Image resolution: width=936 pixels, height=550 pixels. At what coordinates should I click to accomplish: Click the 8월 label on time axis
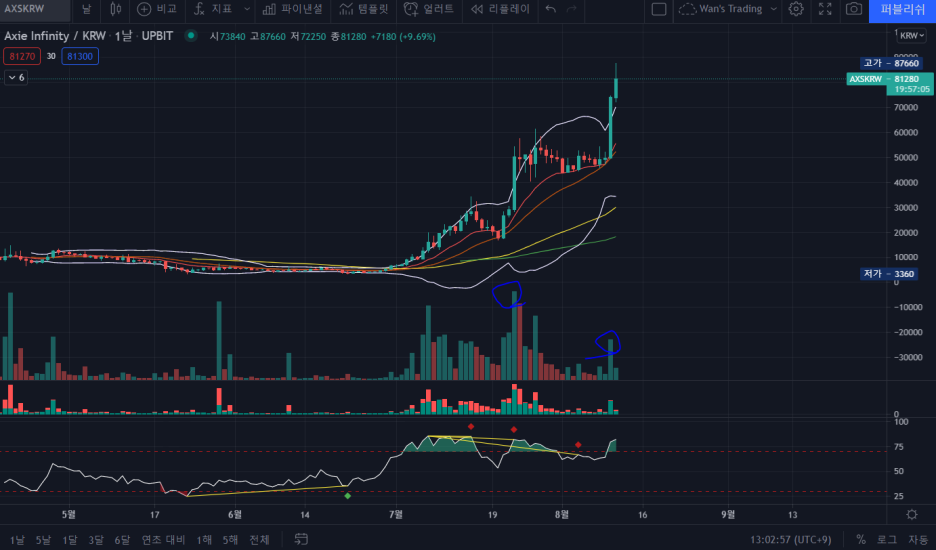pyautogui.click(x=562, y=514)
